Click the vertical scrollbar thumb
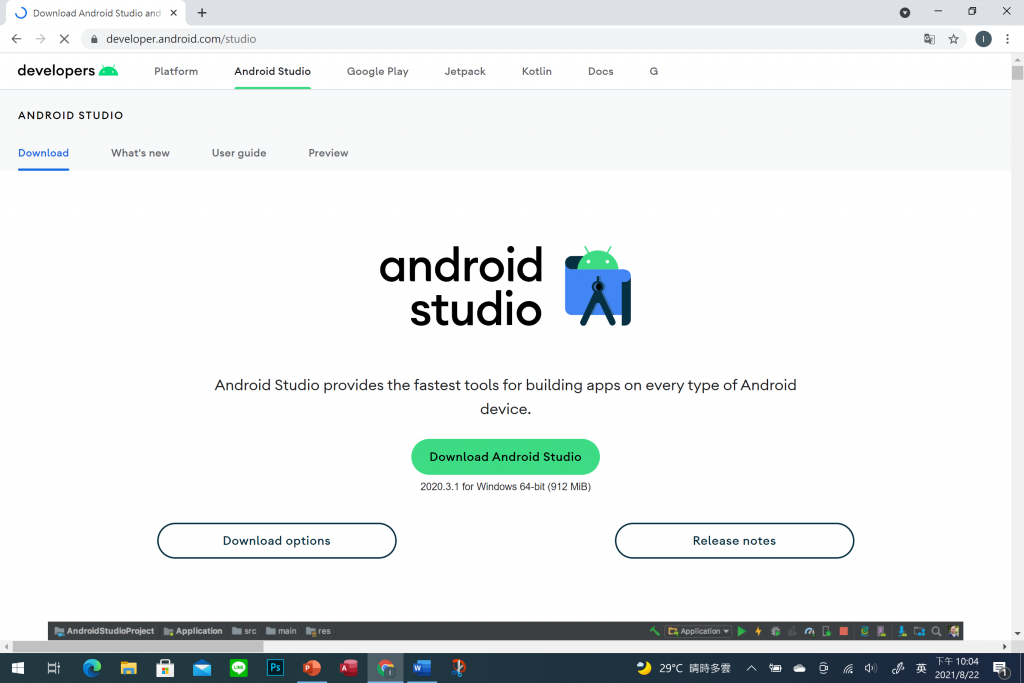This screenshot has height=683, width=1024. click(x=1017, y=72)
